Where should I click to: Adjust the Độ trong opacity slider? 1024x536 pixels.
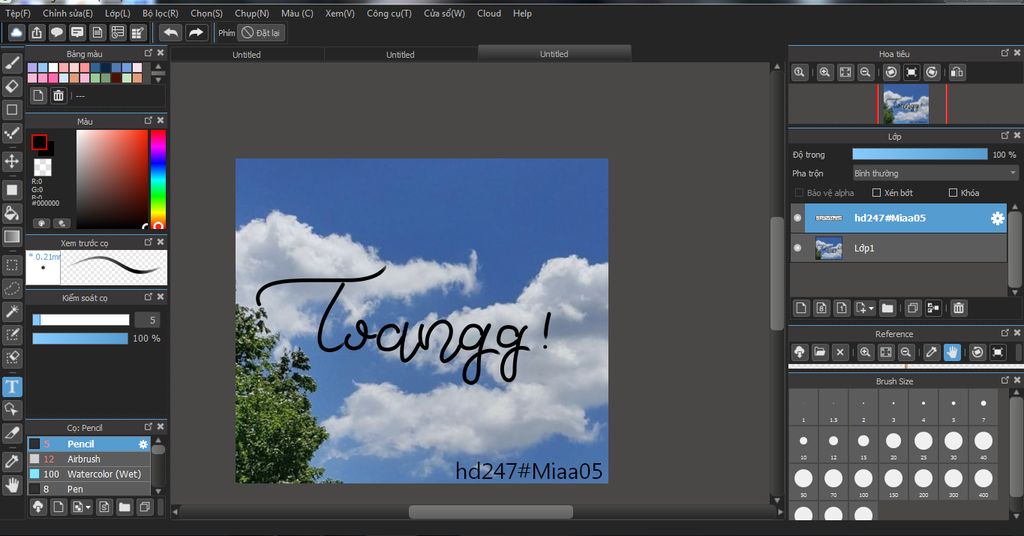(920, 154)
